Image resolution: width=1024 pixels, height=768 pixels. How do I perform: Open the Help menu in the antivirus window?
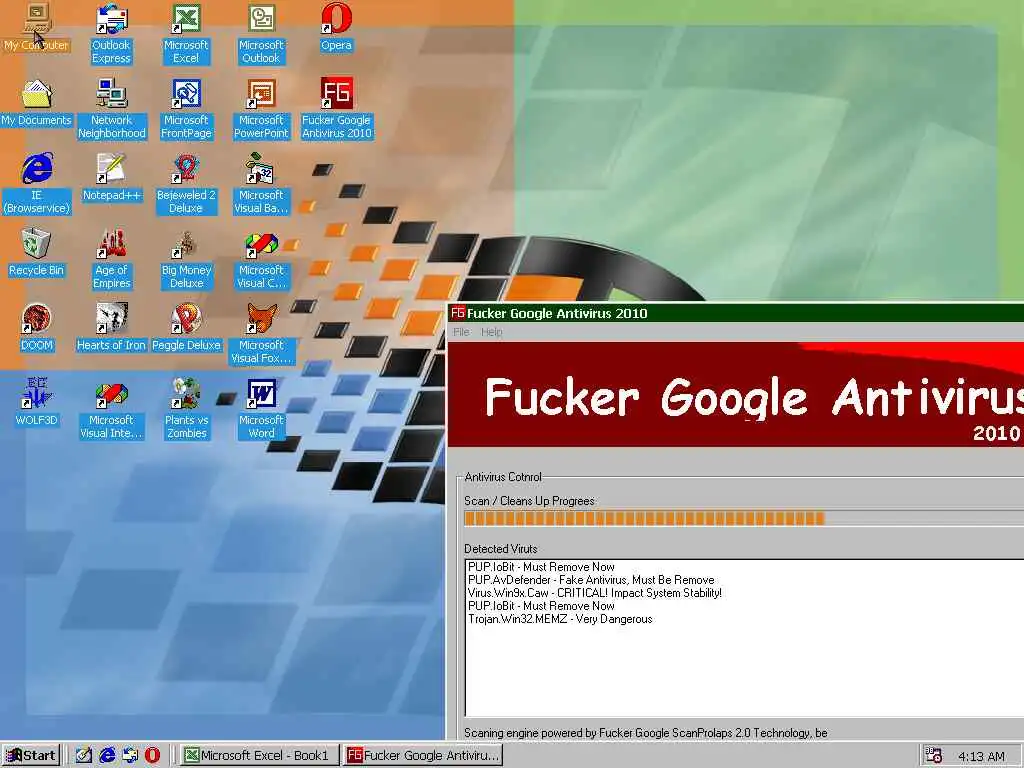pos(492,332)
